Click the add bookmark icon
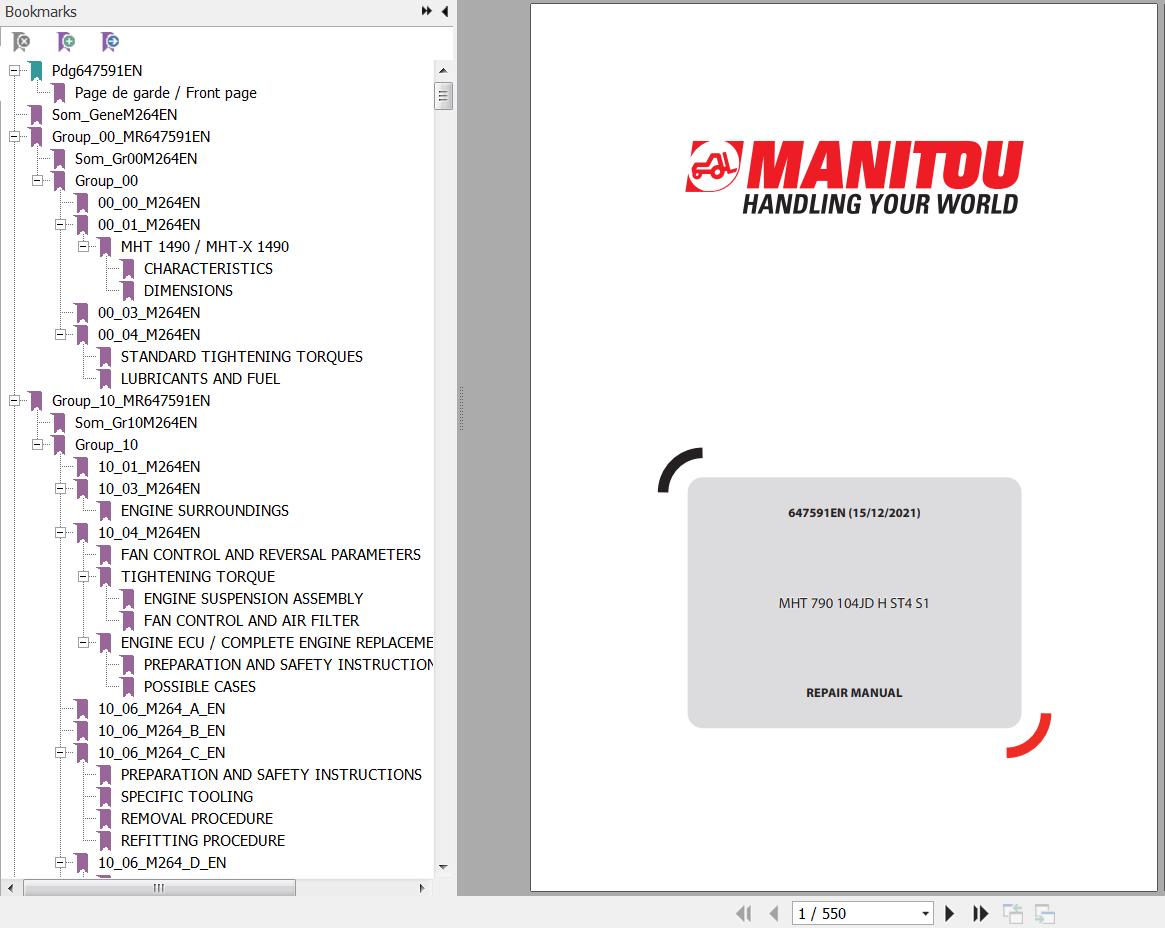 pos(66,42)
